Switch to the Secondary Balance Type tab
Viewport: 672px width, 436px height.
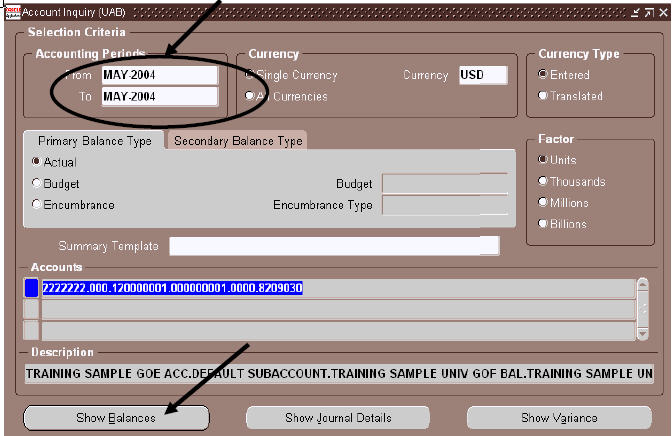click(238, 141)
